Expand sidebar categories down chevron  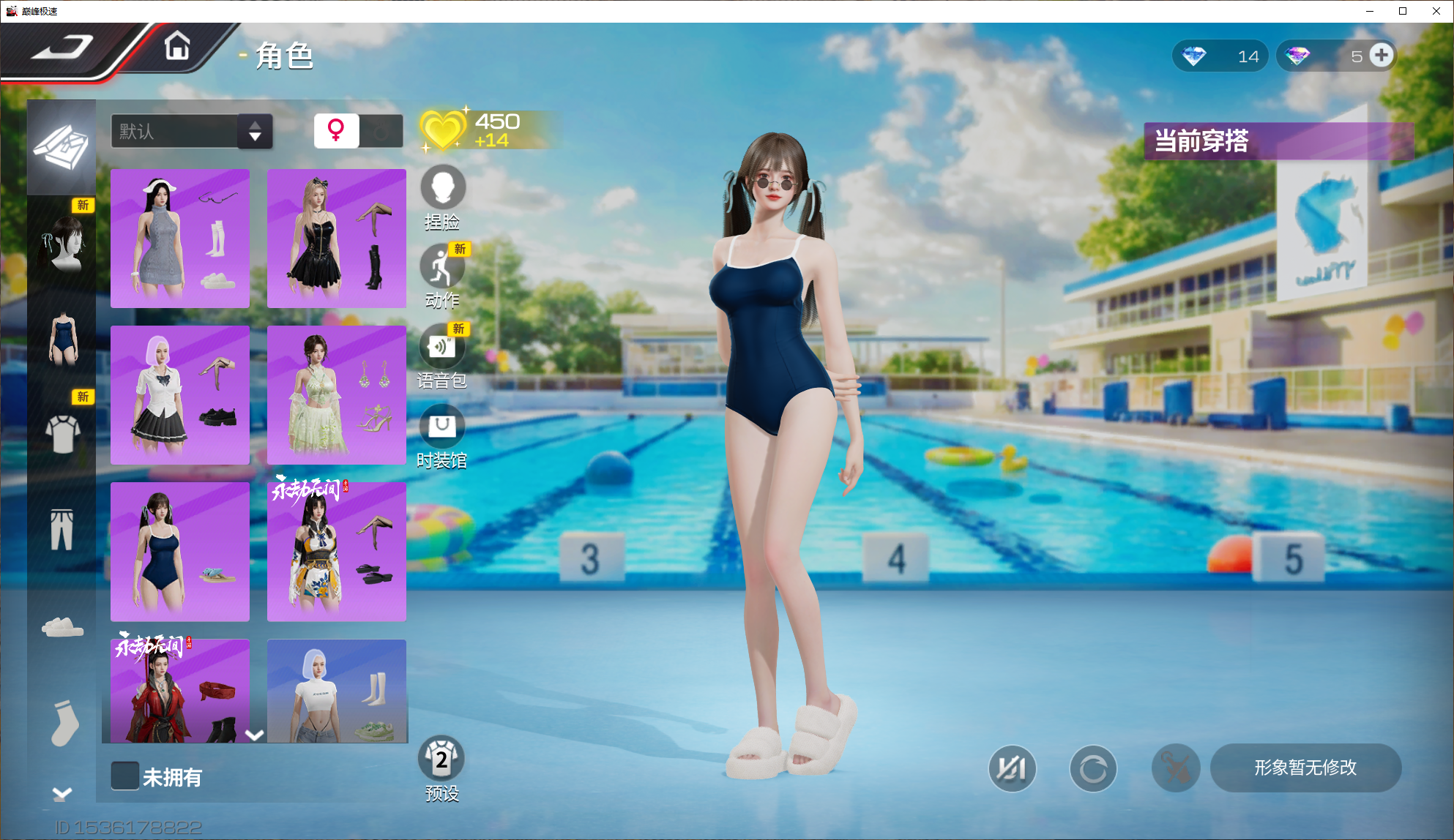[x=62, y=792]
